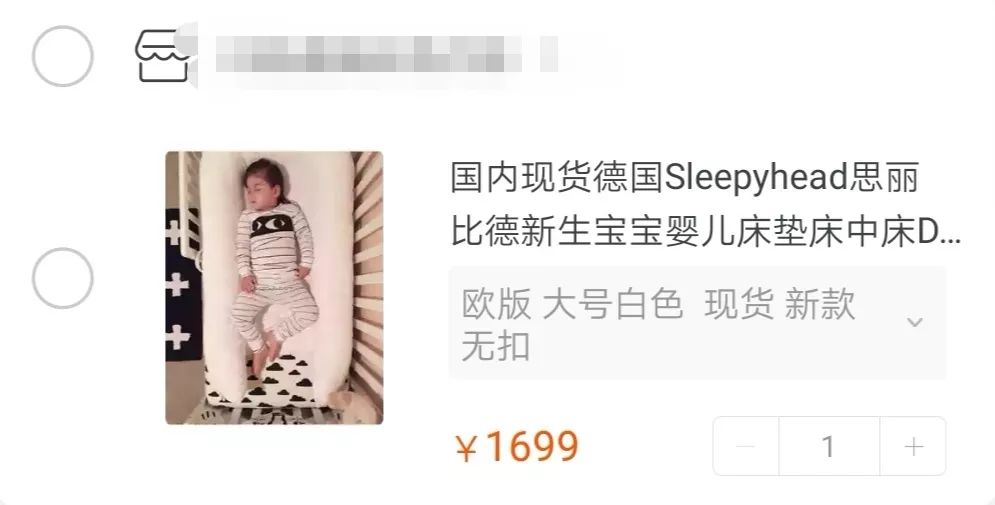Click the 现货 新款 text in the variant box
The width and height of the screenshot is (995, 505).
780,304
